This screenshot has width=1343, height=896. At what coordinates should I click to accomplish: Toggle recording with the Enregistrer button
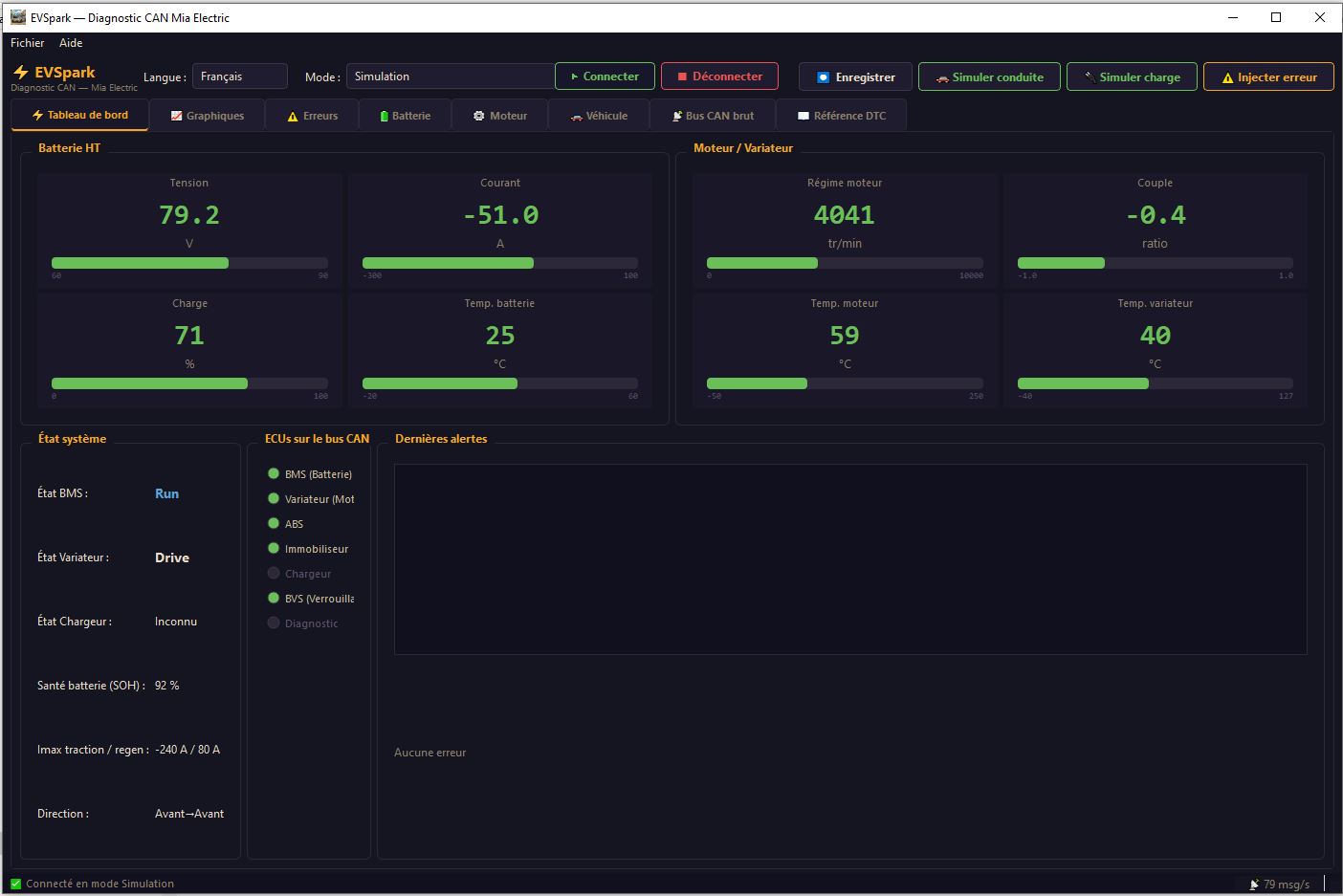(x=855, y=77)
